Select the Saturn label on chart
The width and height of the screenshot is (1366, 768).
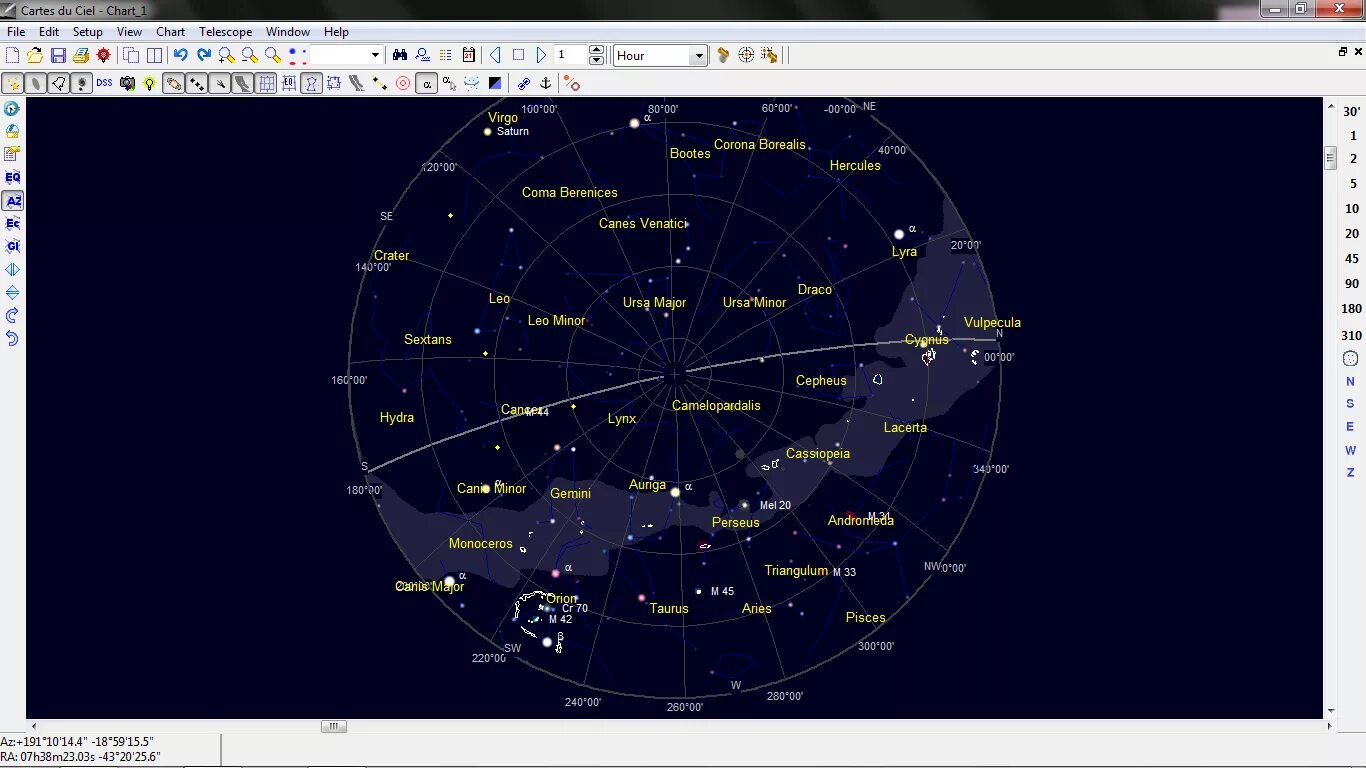(513, 131)
